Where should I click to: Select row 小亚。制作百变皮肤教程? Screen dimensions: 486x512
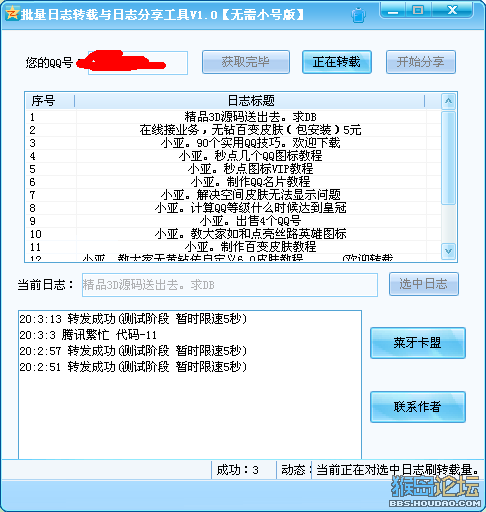click(233, 247)
